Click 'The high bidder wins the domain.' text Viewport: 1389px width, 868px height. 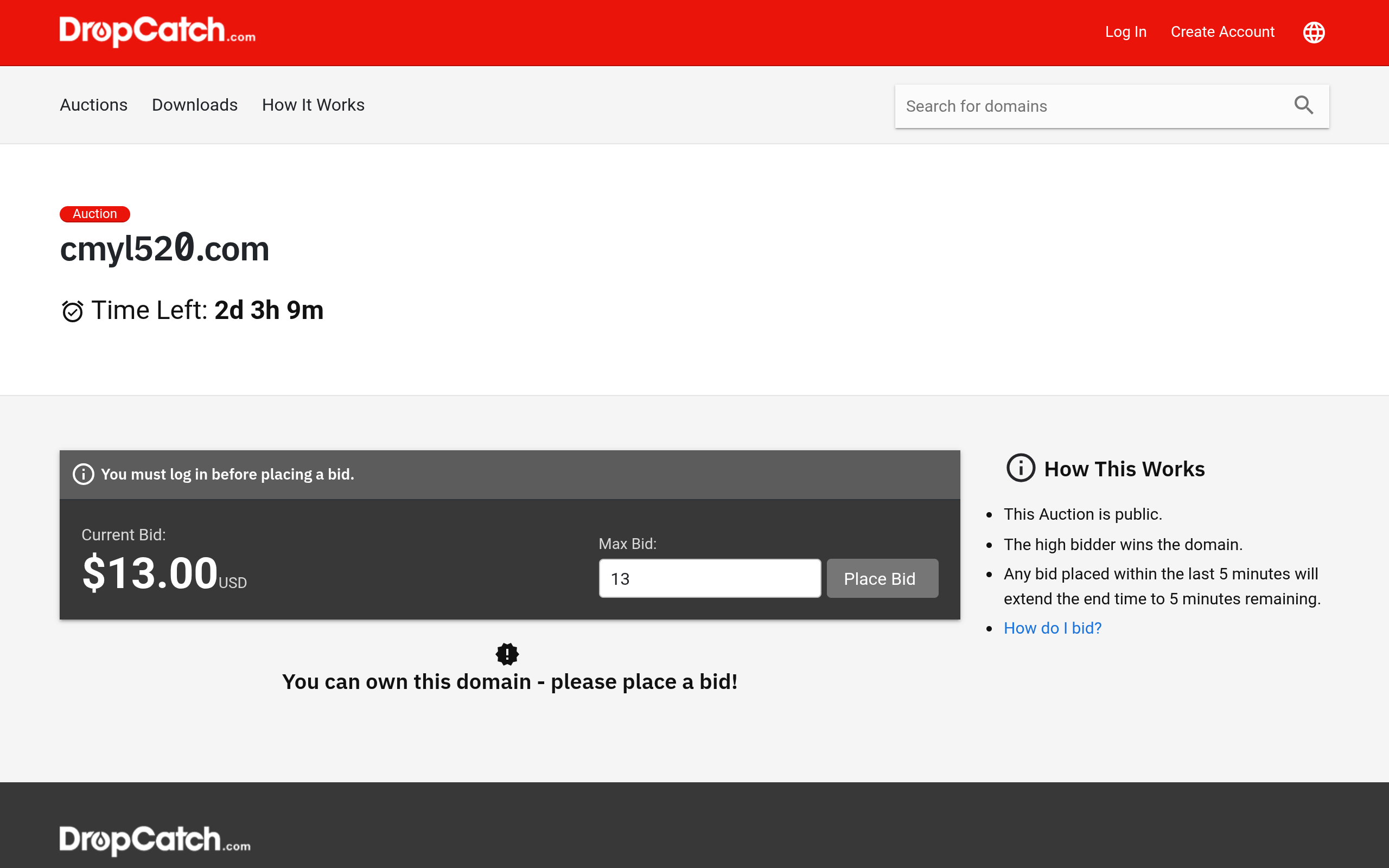coord(1123,544)
